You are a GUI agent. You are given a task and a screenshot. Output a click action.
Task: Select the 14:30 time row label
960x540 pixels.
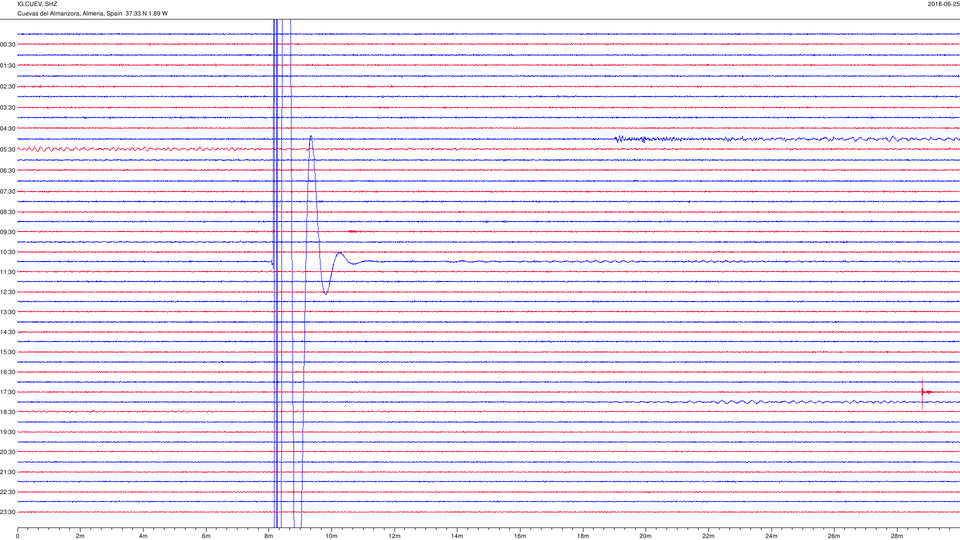tap(8, 332)
